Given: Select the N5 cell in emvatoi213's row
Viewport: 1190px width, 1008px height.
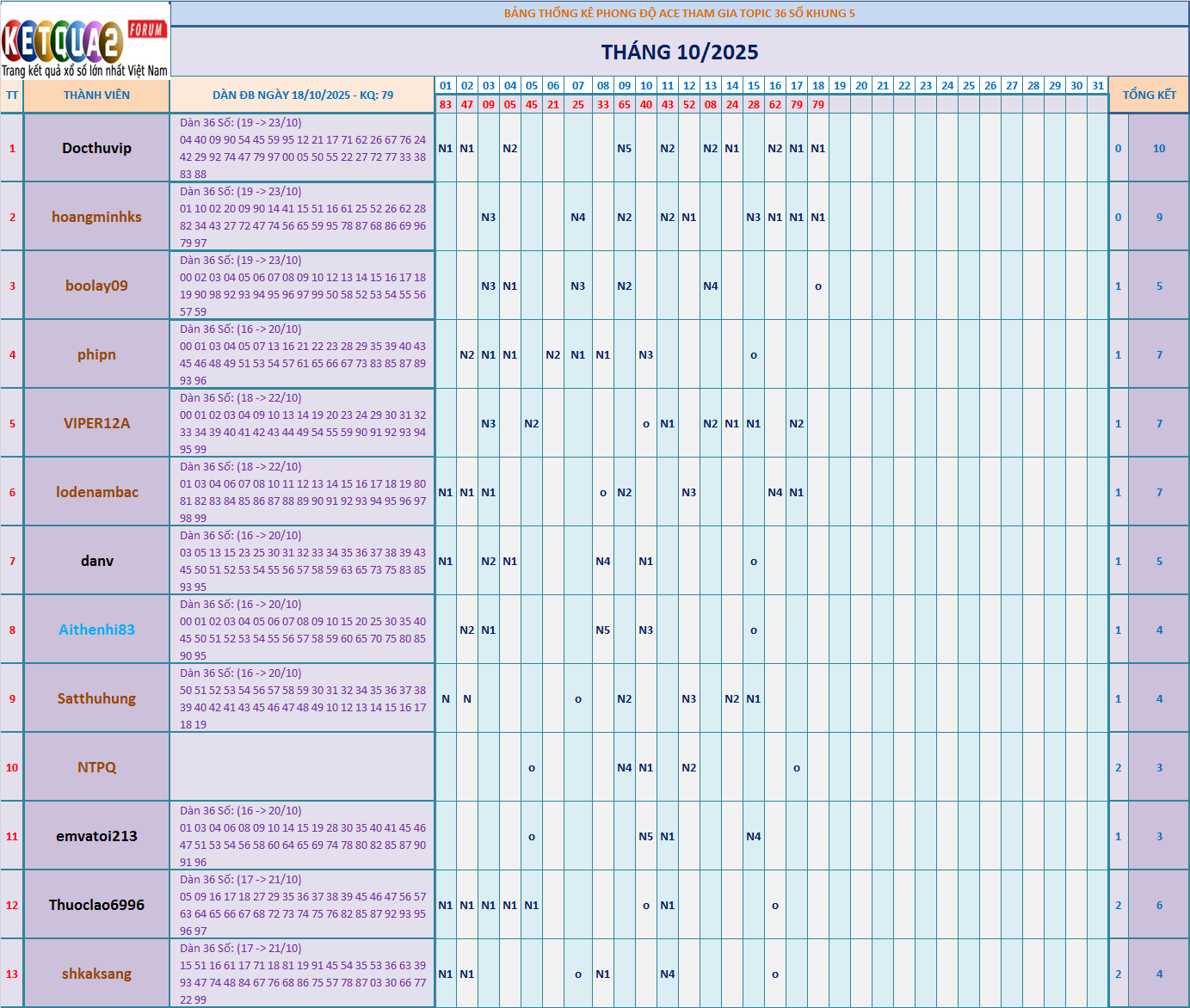Looking at the screenshot, I should coord(645,837).
